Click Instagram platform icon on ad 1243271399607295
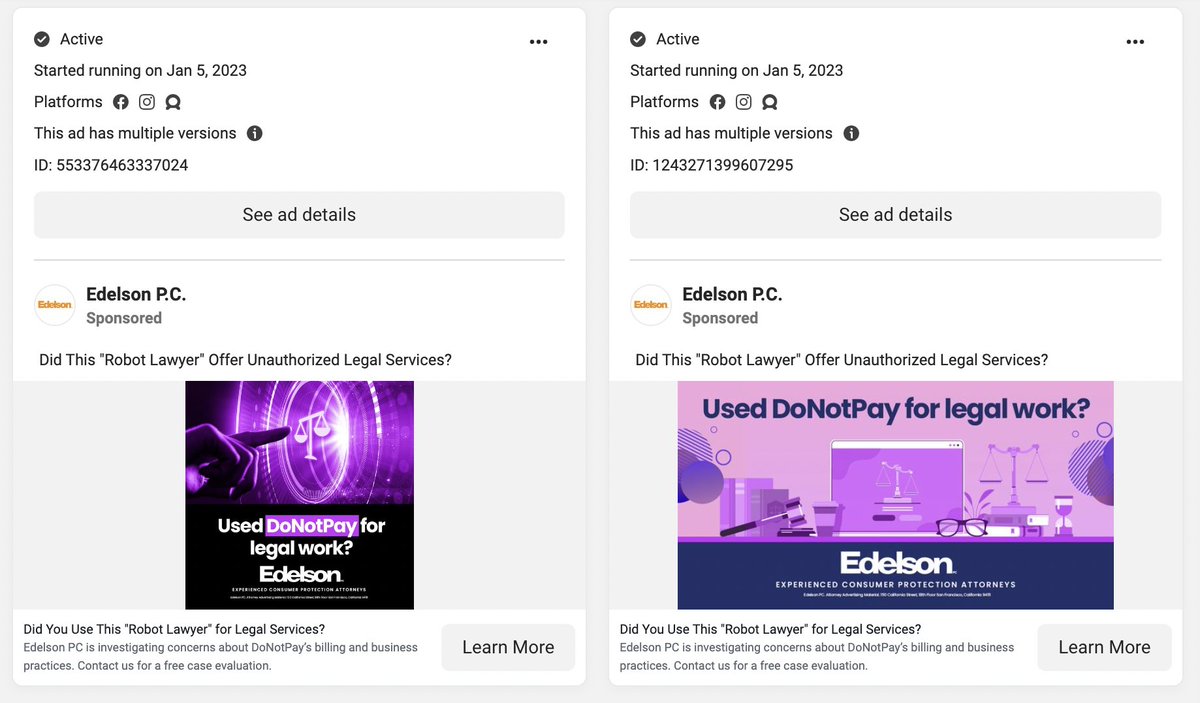Viewport: 1200px width, 703px height. click(743, 102)
